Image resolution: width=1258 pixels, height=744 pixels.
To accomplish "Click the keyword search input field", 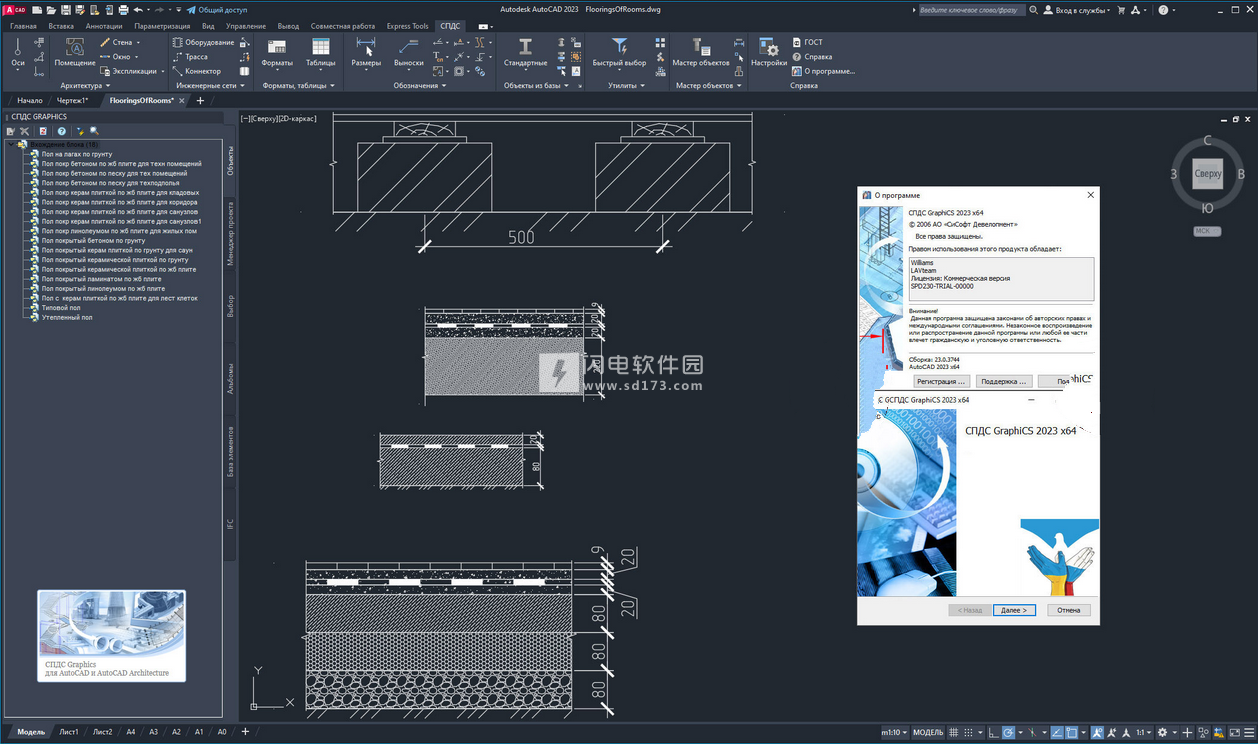I will [x=970, y=10].
